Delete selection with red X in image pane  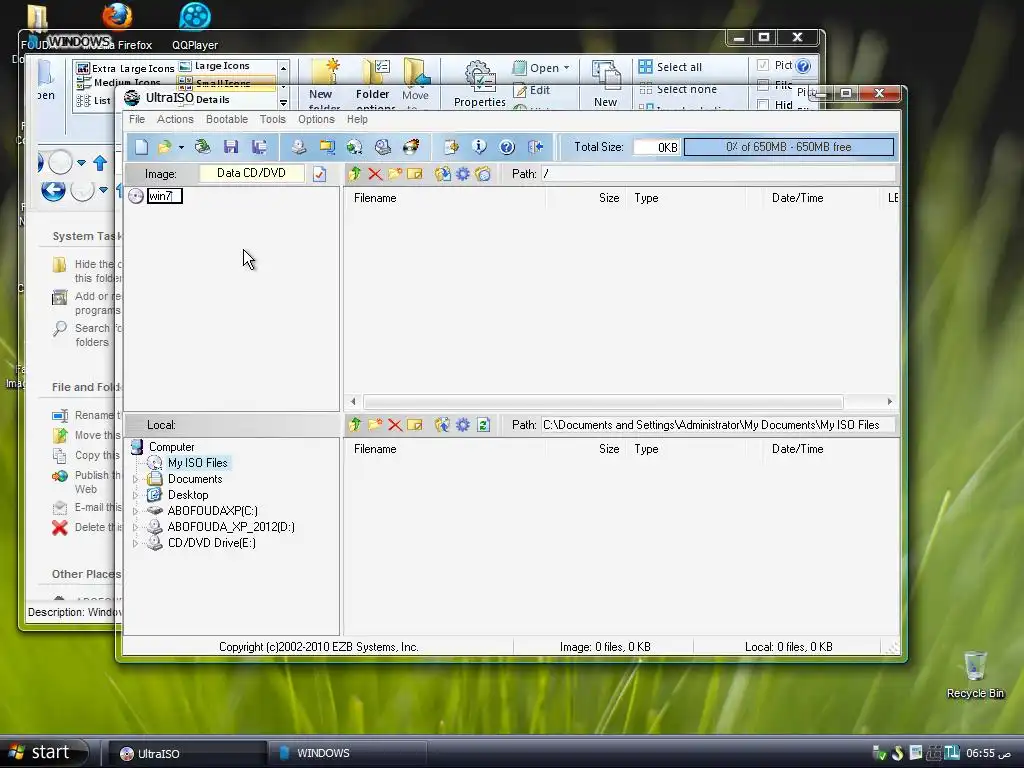click(375, 174)
